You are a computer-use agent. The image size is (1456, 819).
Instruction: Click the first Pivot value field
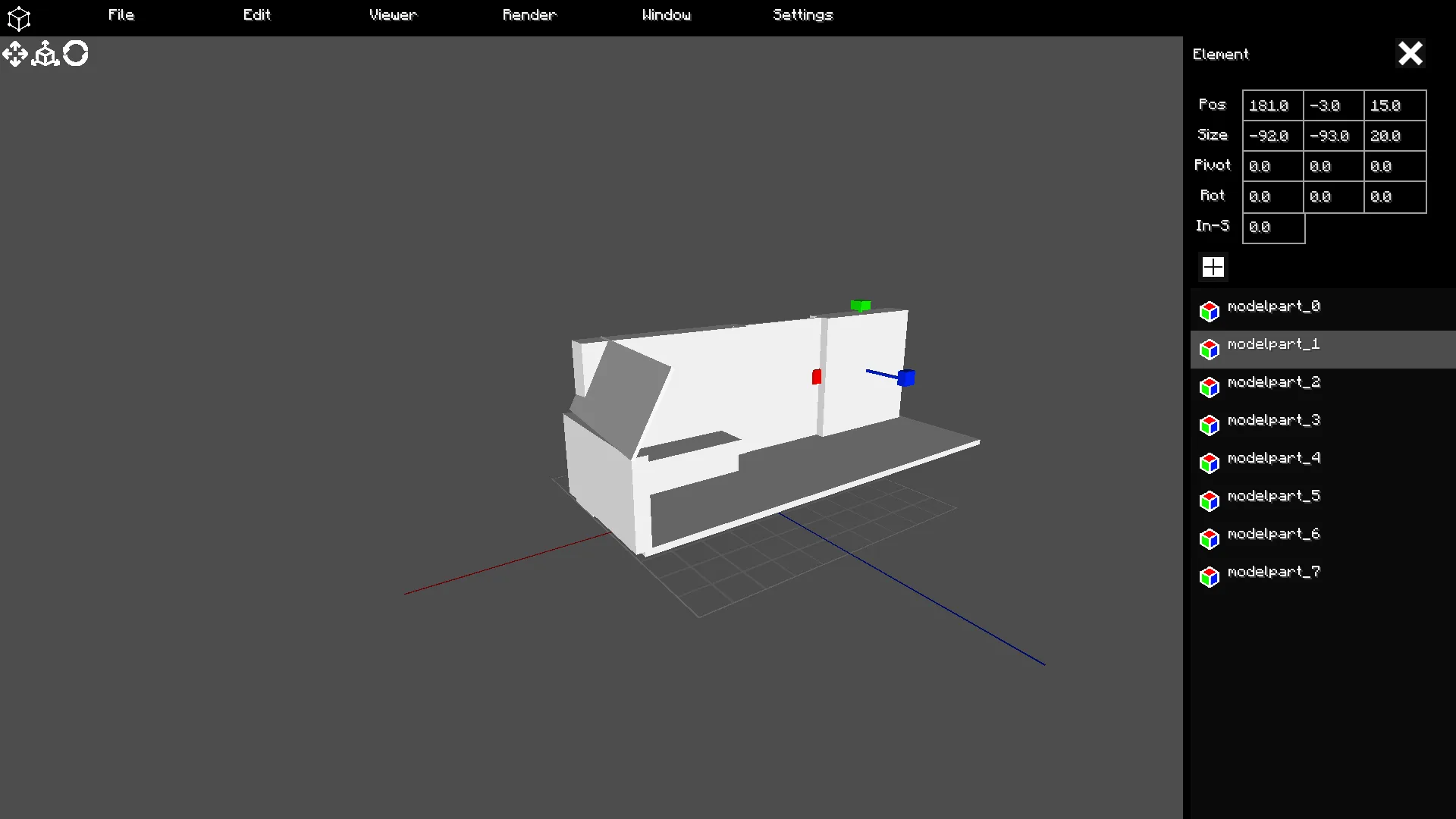(1273, 166)
